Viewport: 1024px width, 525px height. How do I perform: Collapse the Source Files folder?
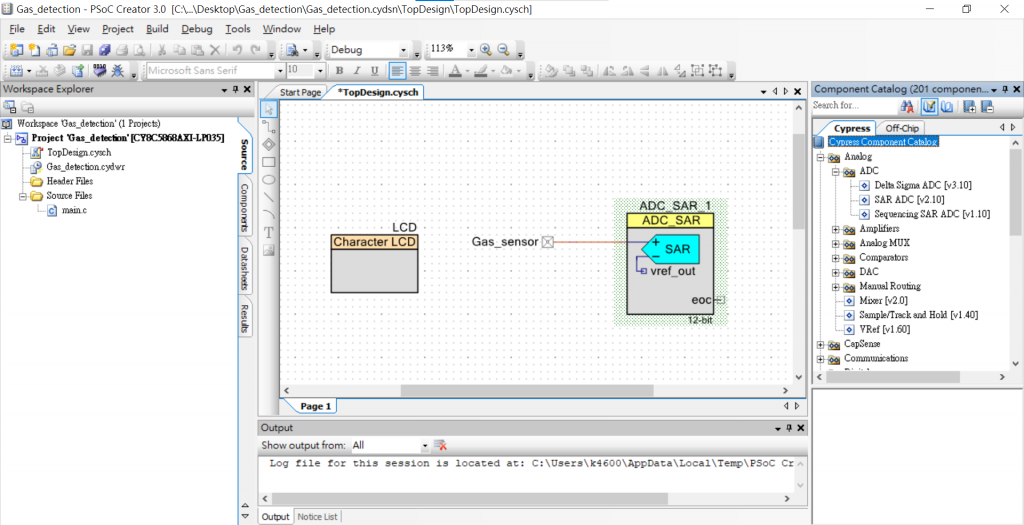(22, 196)
